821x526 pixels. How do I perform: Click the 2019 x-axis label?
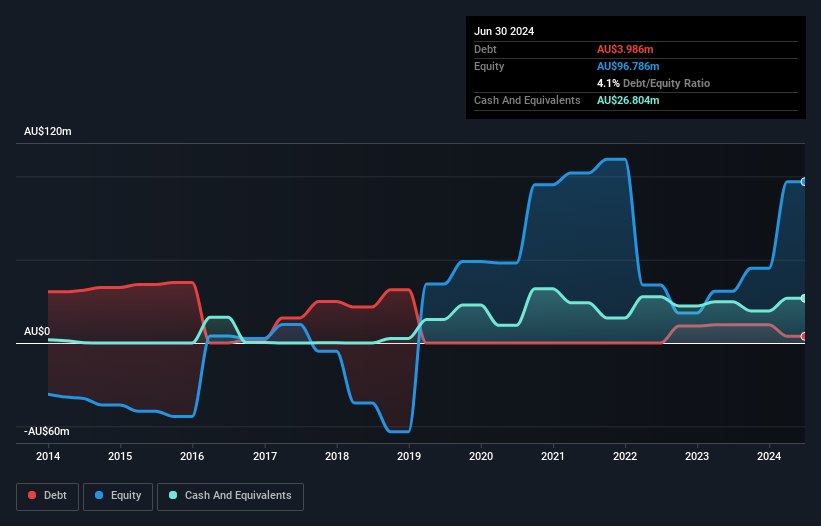pos(409,456)
